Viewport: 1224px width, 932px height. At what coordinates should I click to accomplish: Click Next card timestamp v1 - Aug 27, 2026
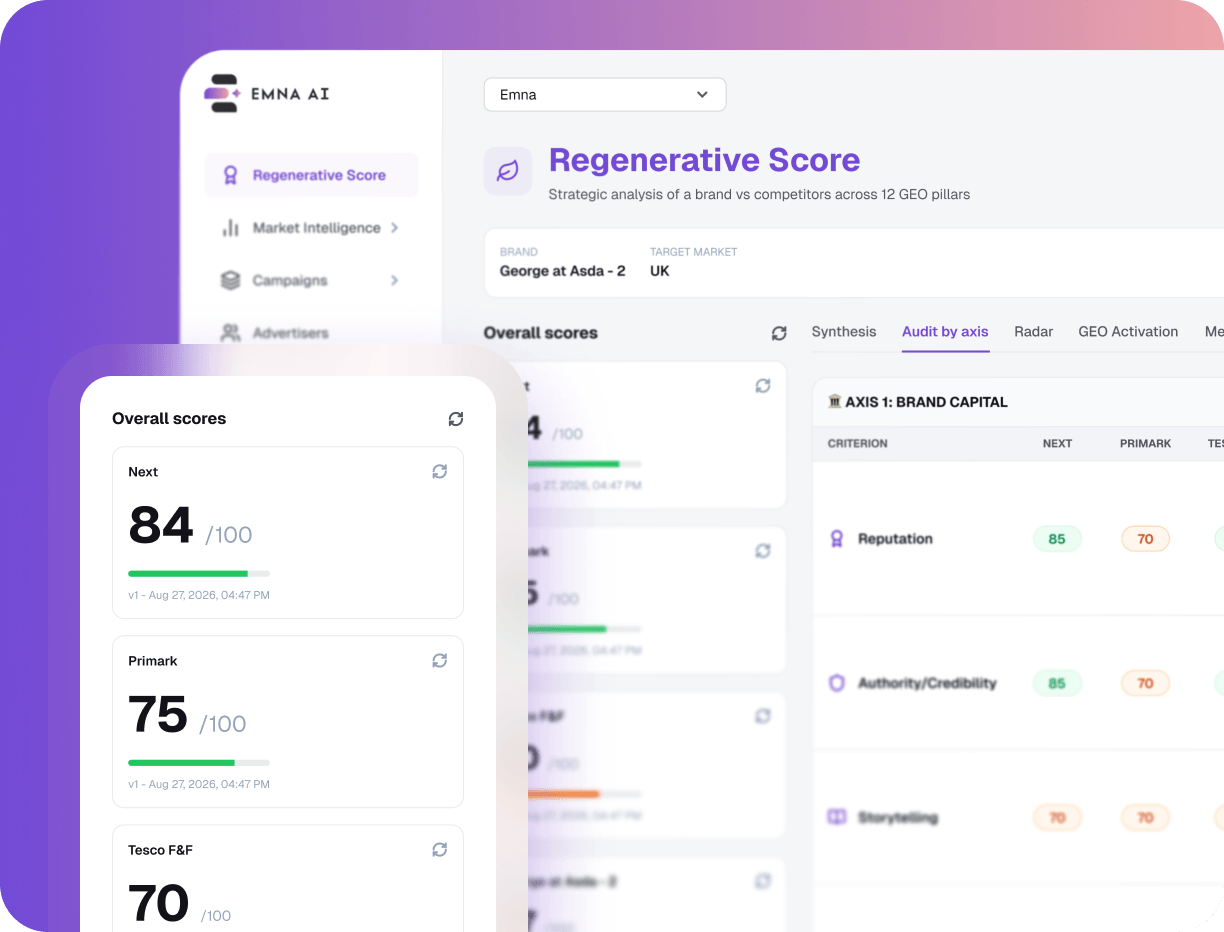pyautogui.click(x=199, y=595)
